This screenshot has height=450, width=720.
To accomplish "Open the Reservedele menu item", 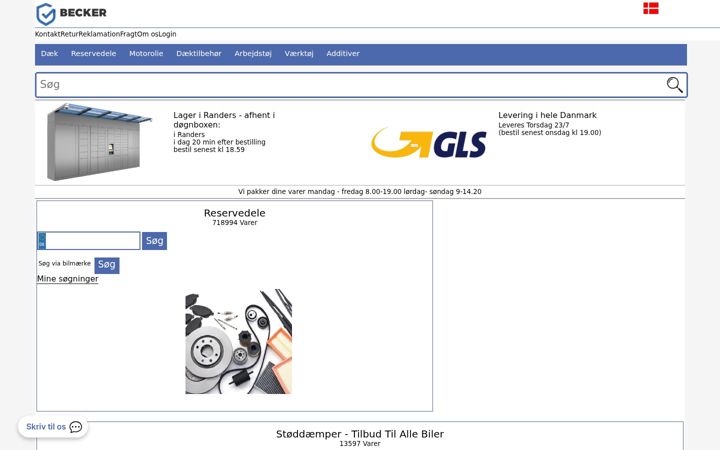I will coord(93,54).
